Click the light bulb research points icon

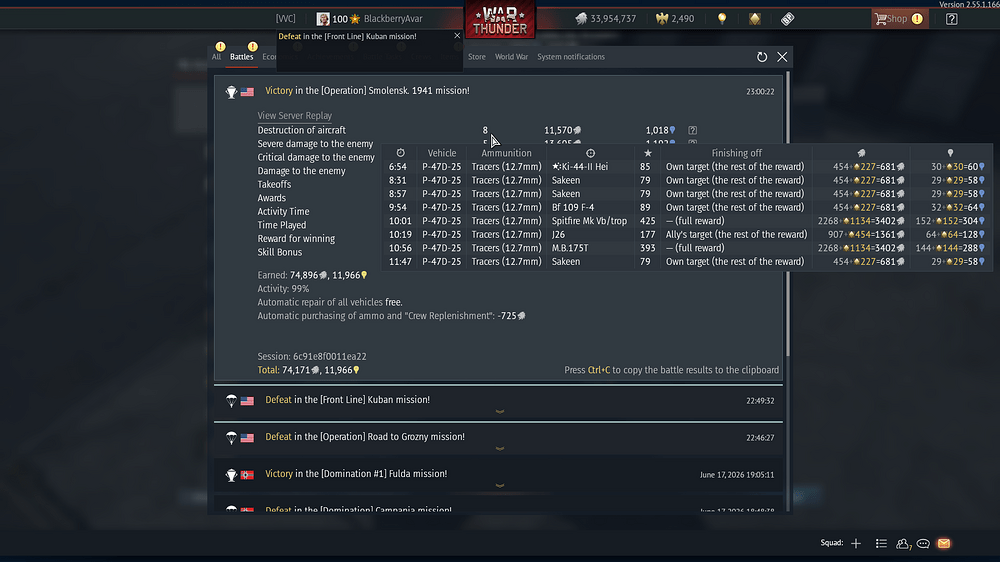point(722,18)
